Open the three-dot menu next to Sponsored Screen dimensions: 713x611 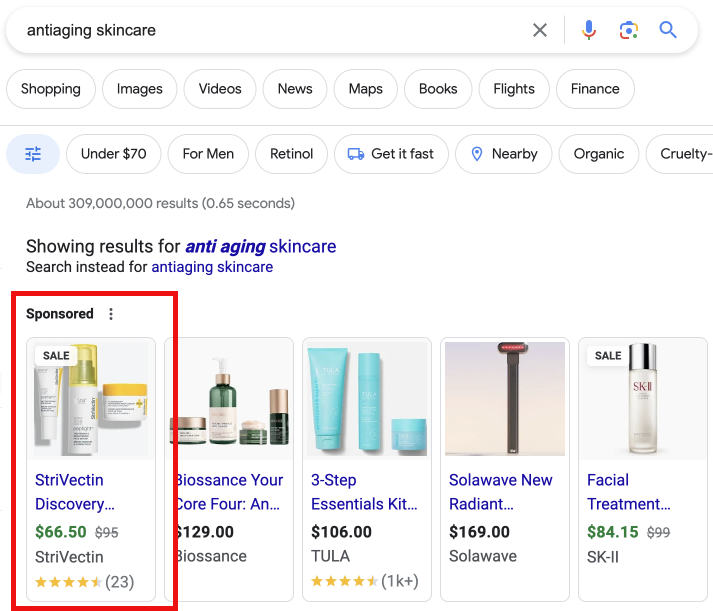[x=111, y=314]
